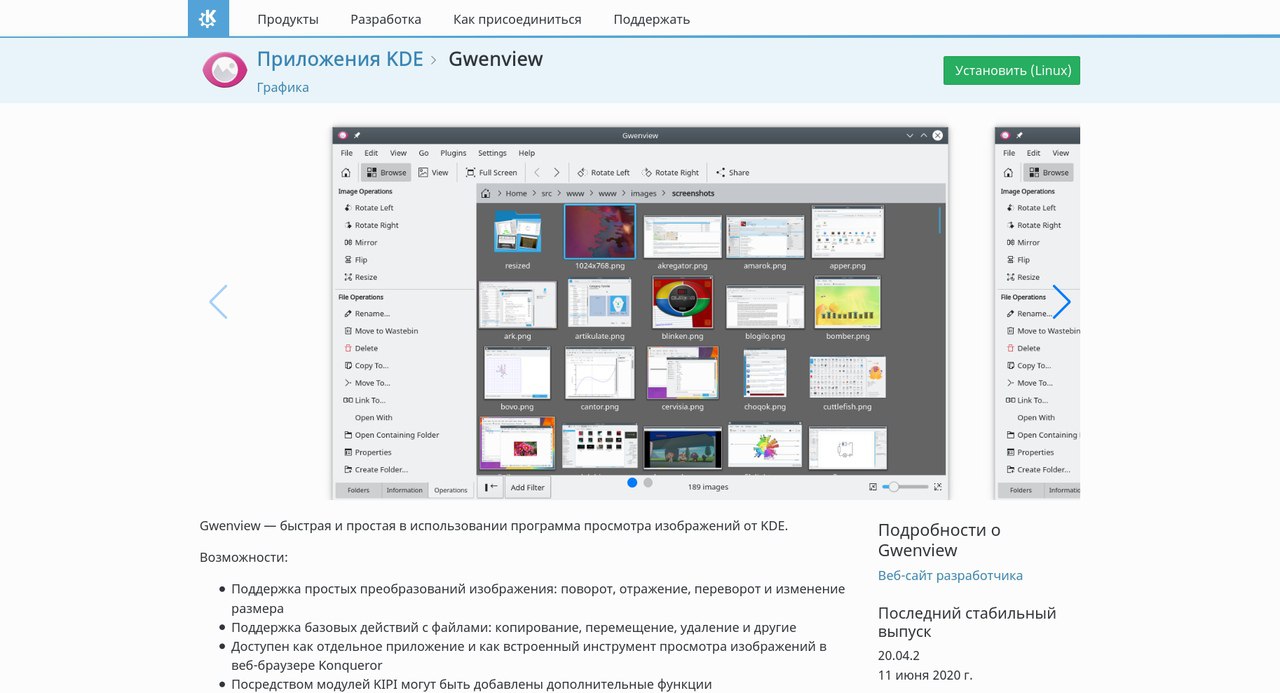
Task: Adjust the thumbnail size slider in Gwenview
Action: point(905,487)
